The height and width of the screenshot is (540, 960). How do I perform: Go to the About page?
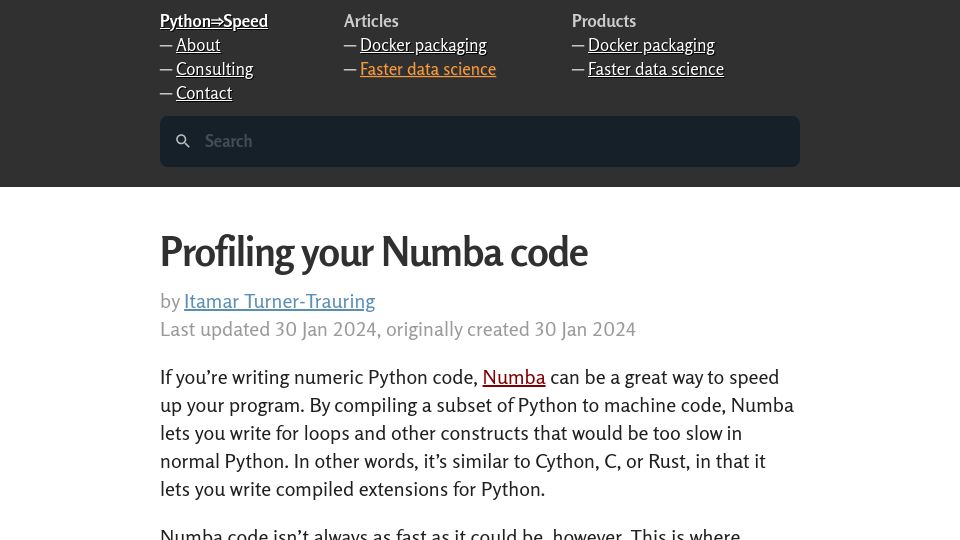pyautogui.click(x=198, y=45)
